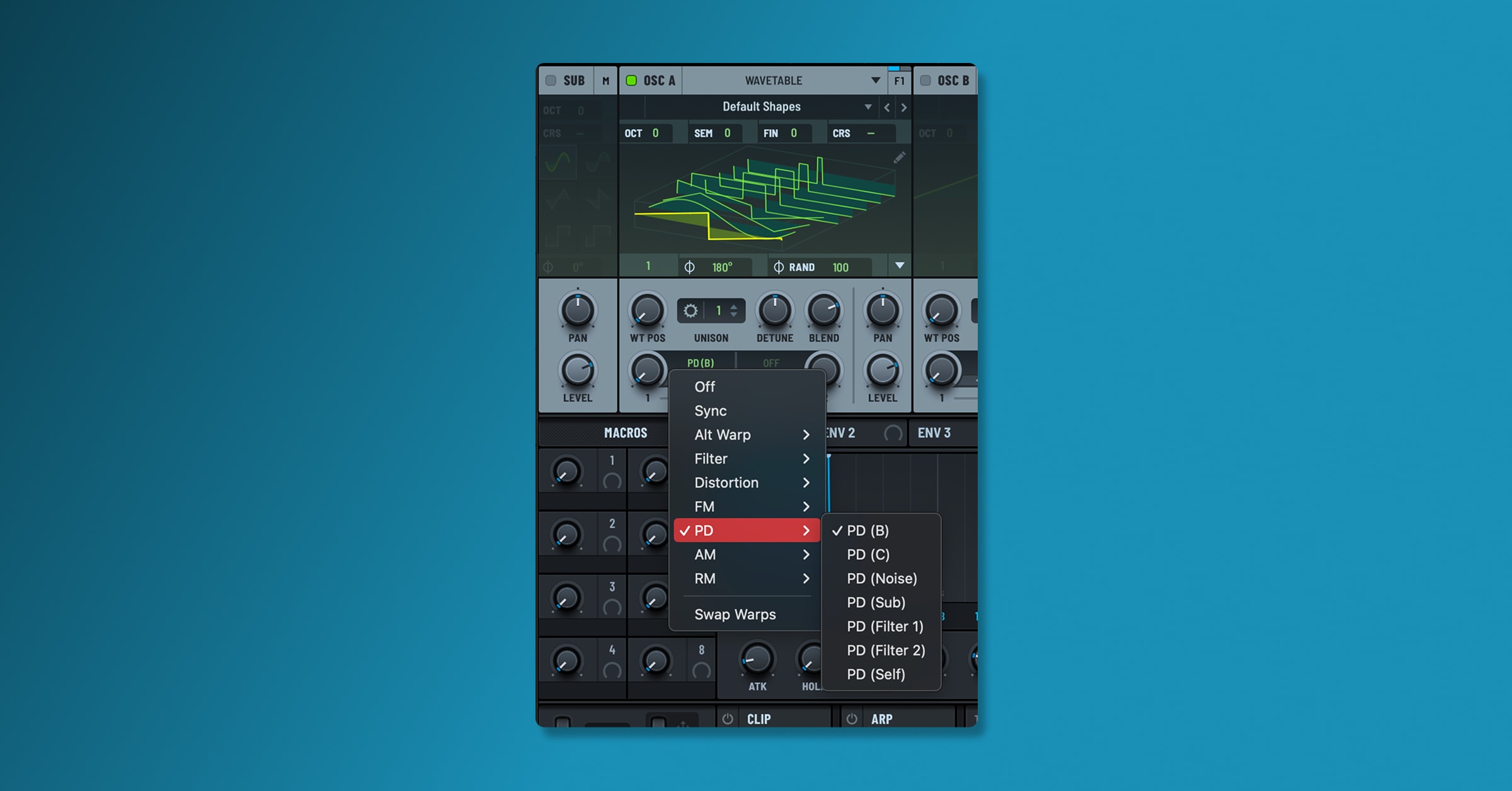Image resolution: width=1512 pixels, height=791 pixels.
Task: Go to the previous wavetable with the left arrow
Action: [x=887, y=107]
